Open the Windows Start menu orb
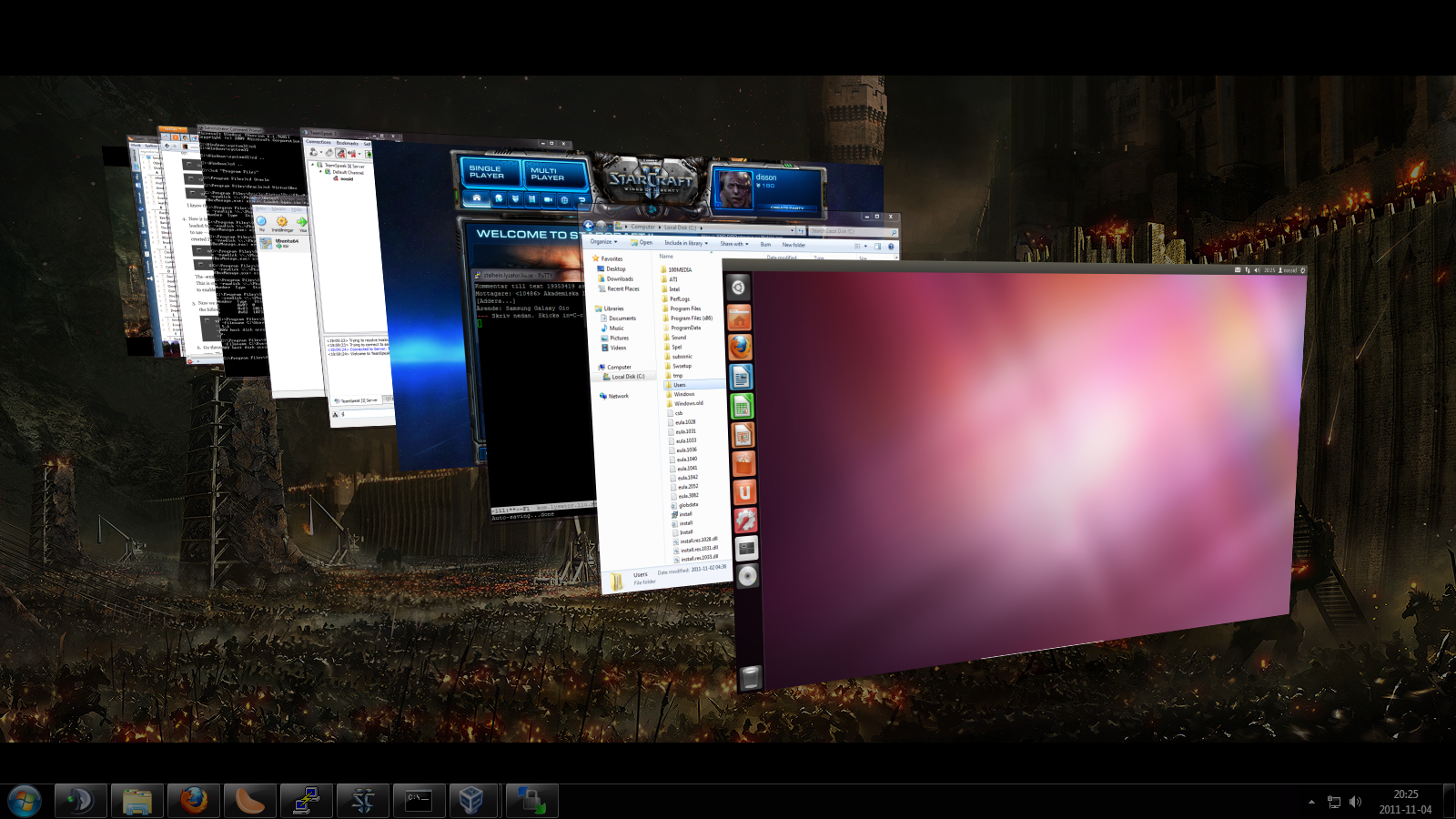Screen dimensions: 1456x819 tap(25, 801)
